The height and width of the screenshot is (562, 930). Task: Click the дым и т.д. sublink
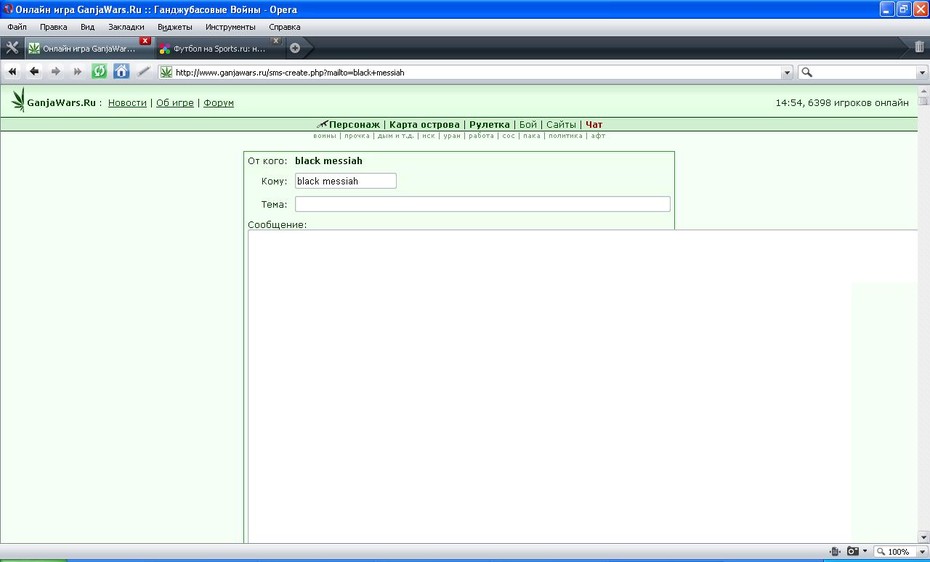point(396,136)
